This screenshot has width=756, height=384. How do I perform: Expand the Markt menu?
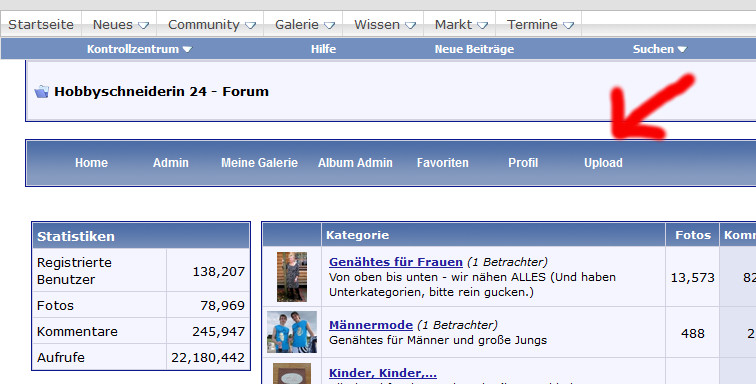pyautogui.click(x=461, y=25)
